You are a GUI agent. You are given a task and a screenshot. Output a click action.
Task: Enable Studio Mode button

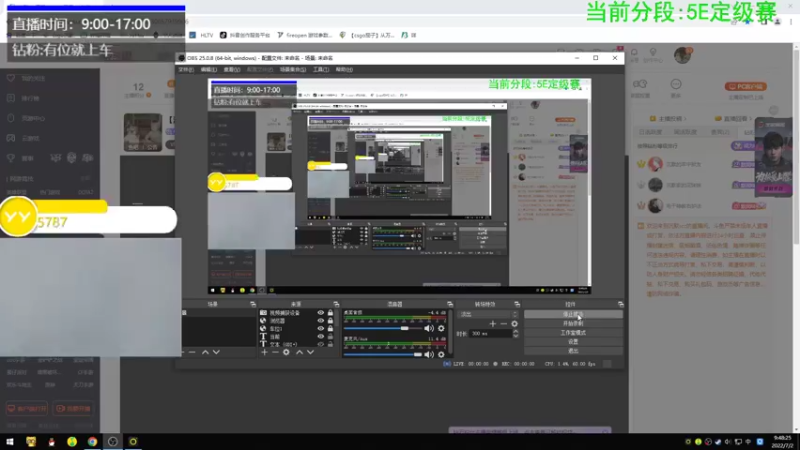pyautogui.click(x=573, y=333)
